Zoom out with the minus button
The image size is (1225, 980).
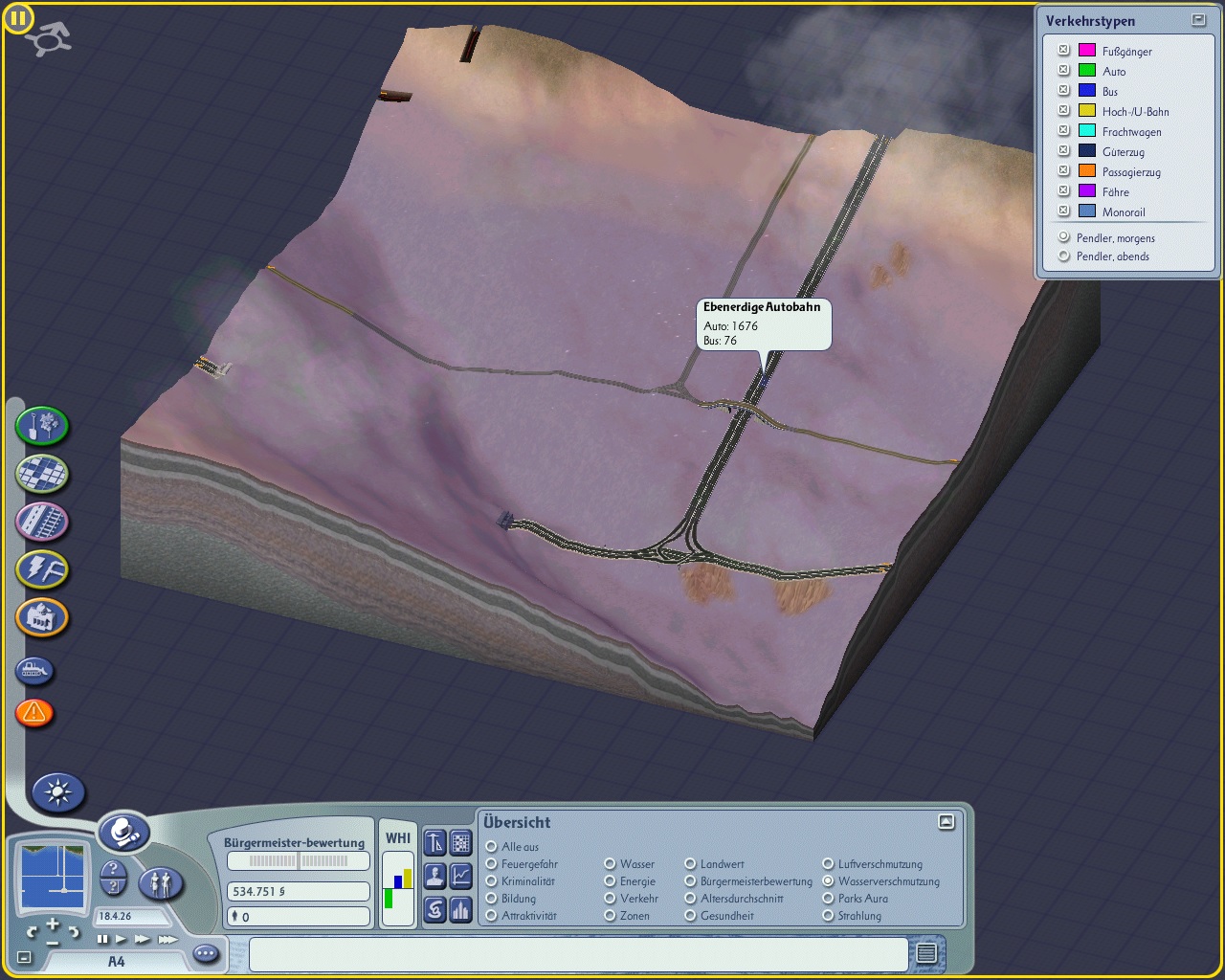pyautogui.click(x=53, y=942)
